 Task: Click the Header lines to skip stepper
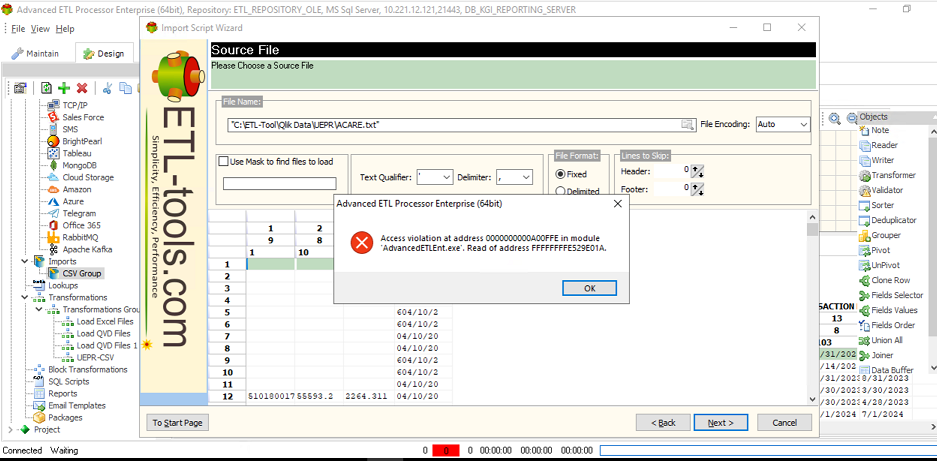(697, 171)
